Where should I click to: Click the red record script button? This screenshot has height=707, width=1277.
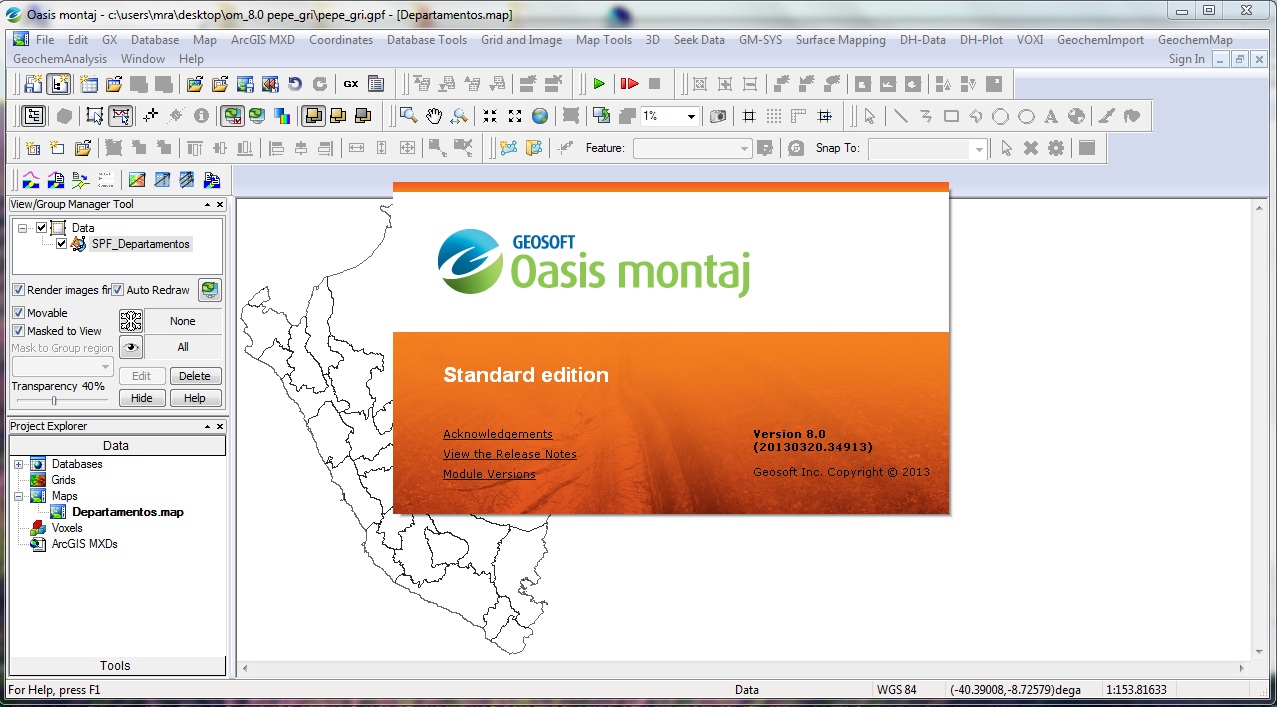pyautogui.click(x=629, y=84)
